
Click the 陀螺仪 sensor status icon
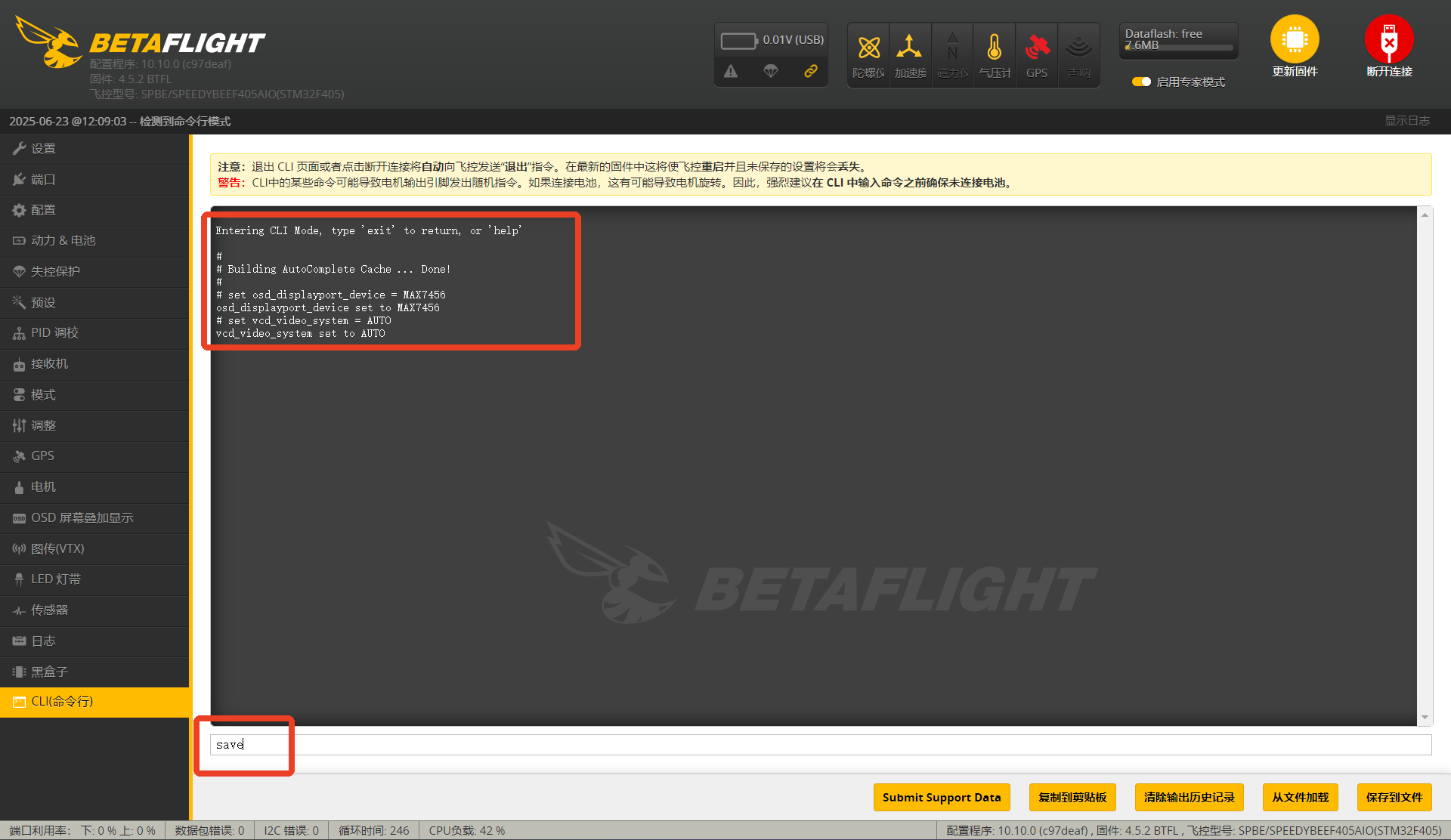(869, 48)
